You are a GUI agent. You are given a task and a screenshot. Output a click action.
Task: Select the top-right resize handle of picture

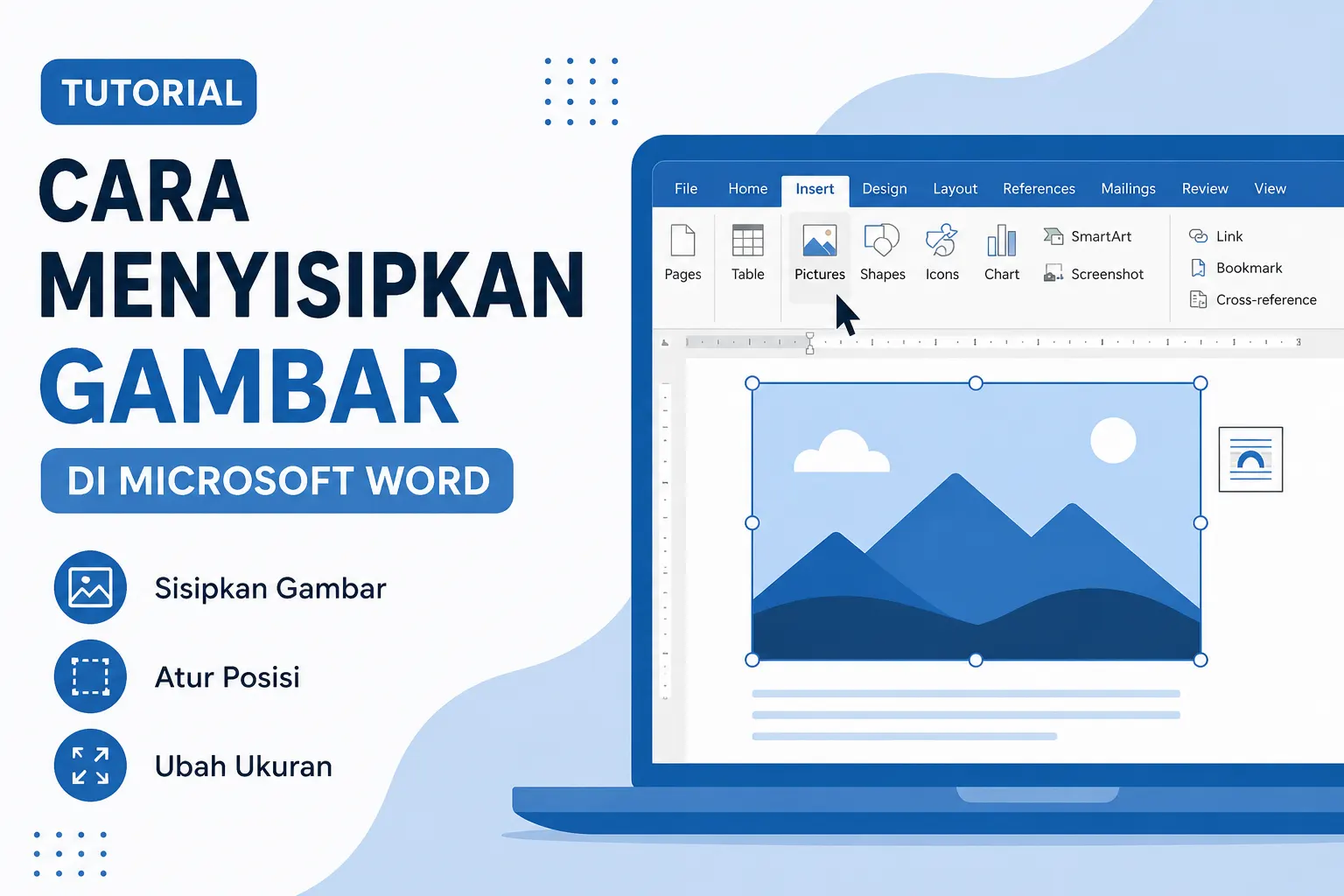[x=1200, y=383]
